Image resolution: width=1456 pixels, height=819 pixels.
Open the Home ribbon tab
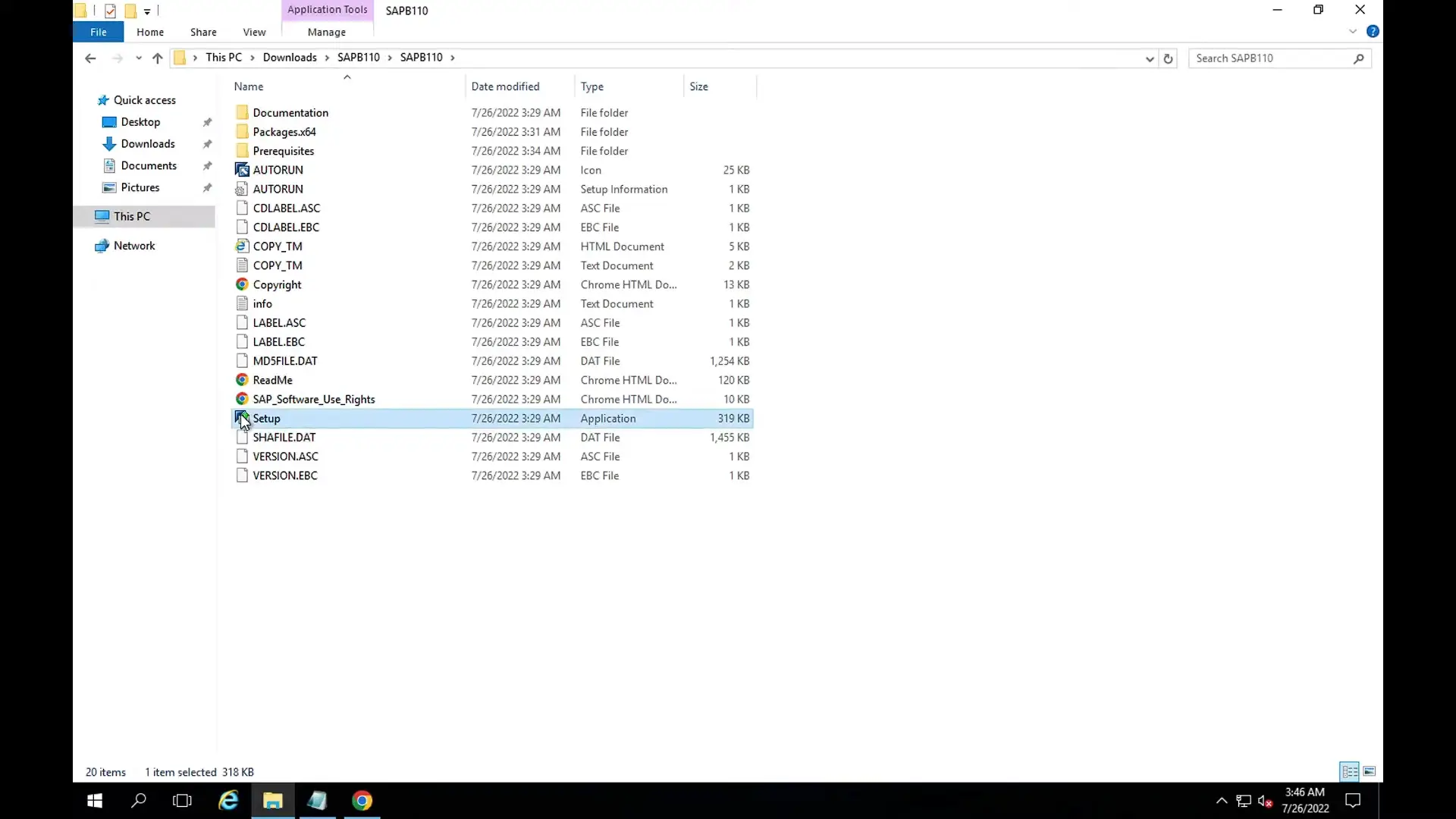[150, 32]
